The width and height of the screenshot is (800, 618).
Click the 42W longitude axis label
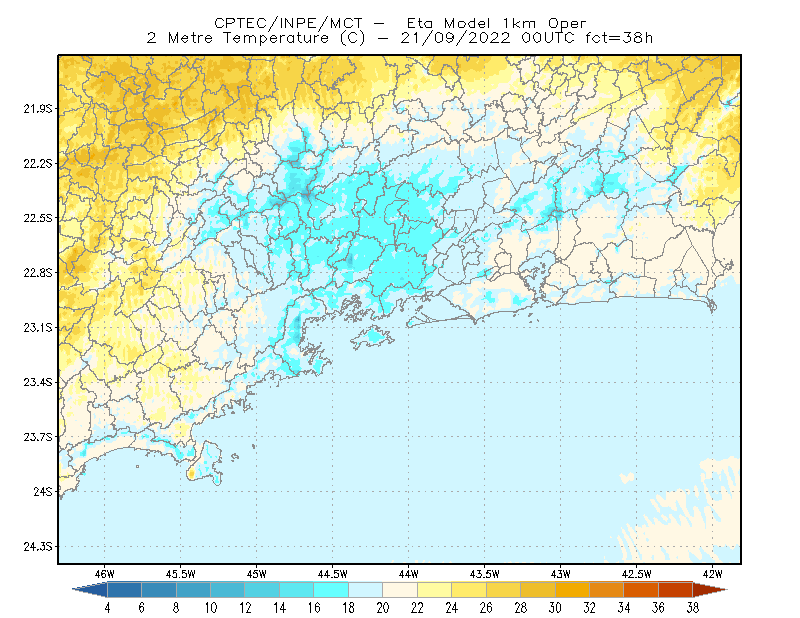712,574
